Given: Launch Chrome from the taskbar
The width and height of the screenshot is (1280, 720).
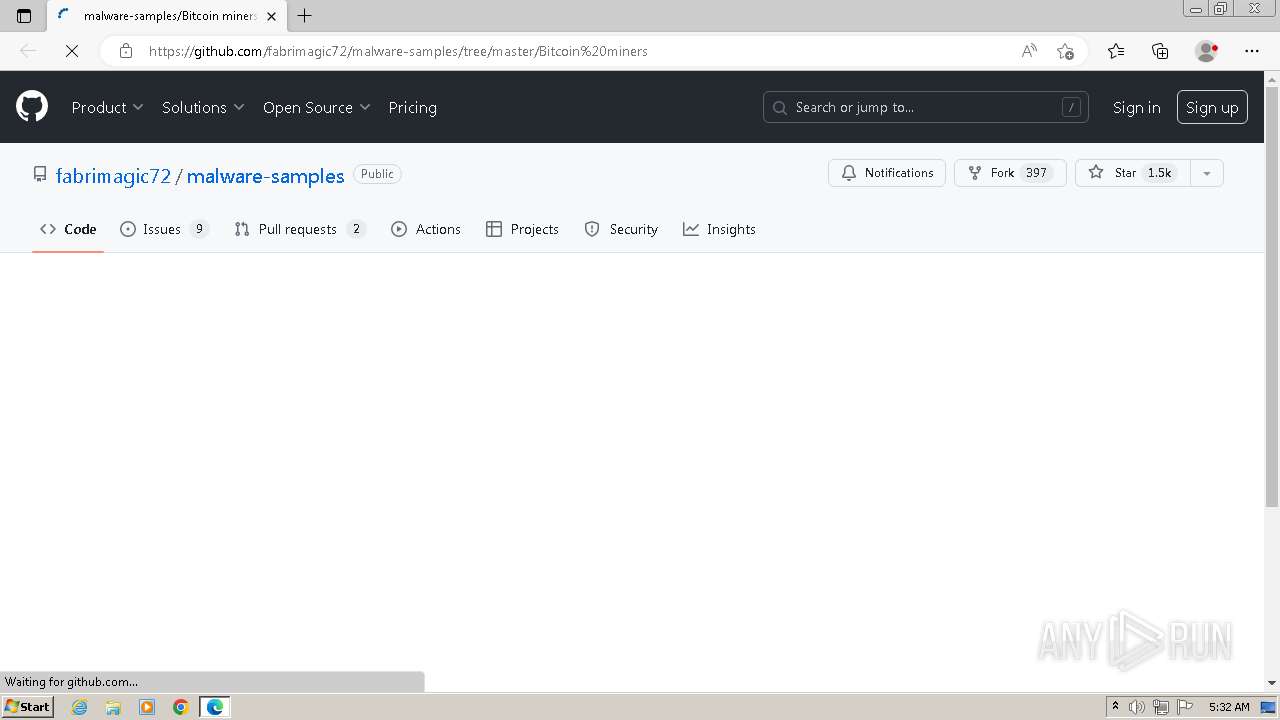Looking at the screenshot, I should click(x=181, y=707).
